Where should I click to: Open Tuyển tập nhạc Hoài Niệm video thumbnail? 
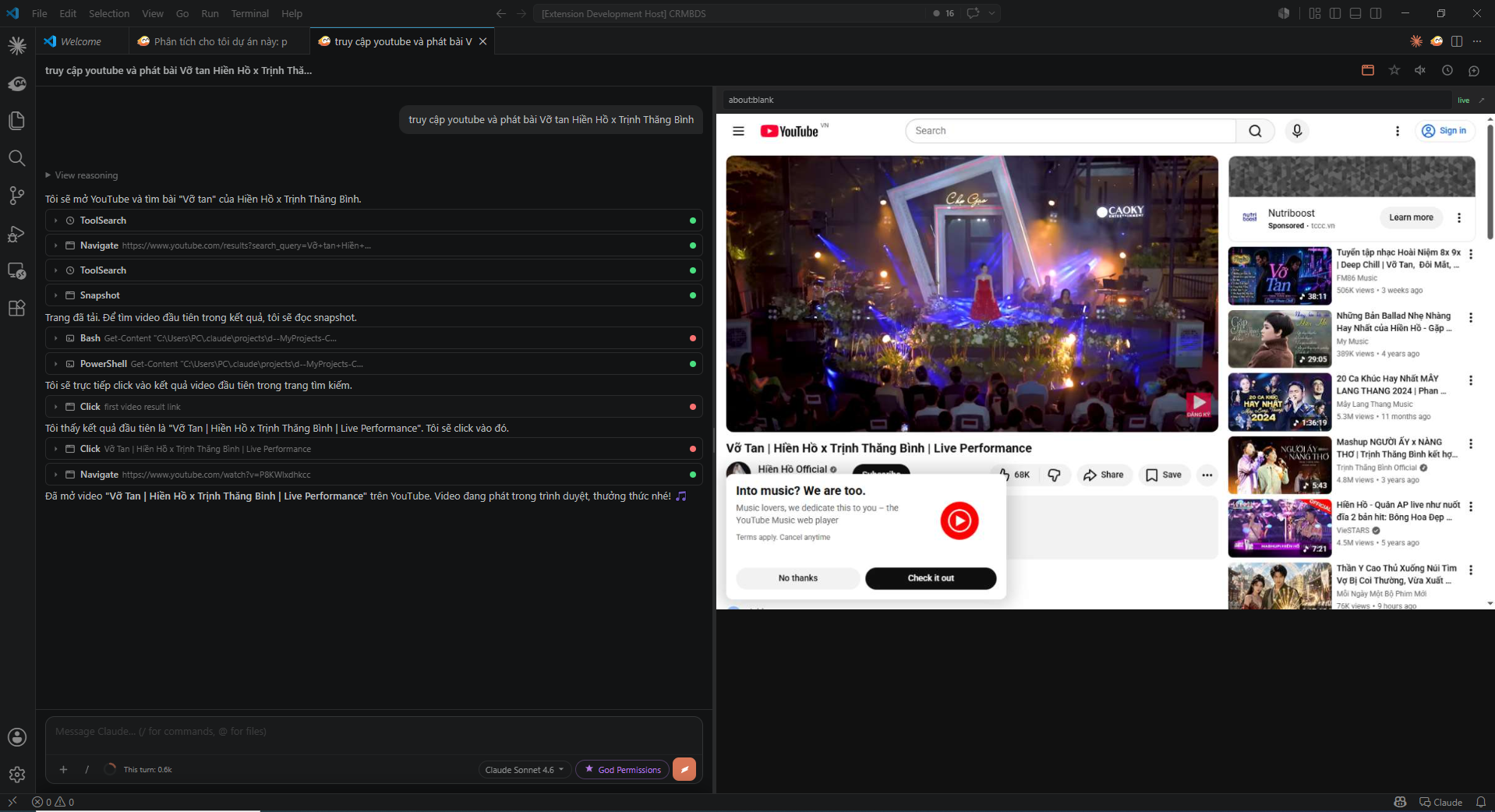1280,276
